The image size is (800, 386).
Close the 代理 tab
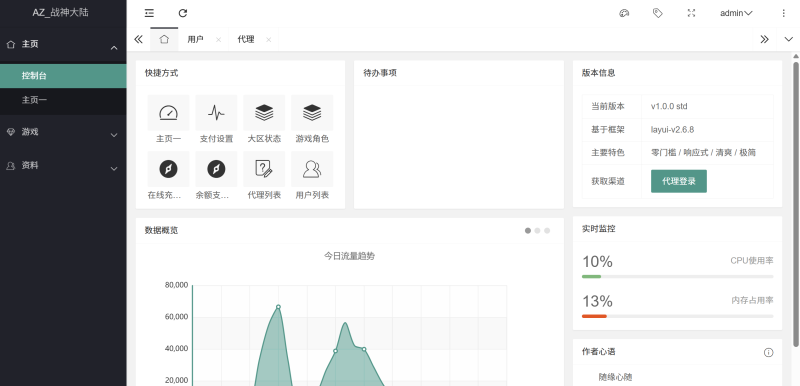pyautogui.click(x=268, y=40)
